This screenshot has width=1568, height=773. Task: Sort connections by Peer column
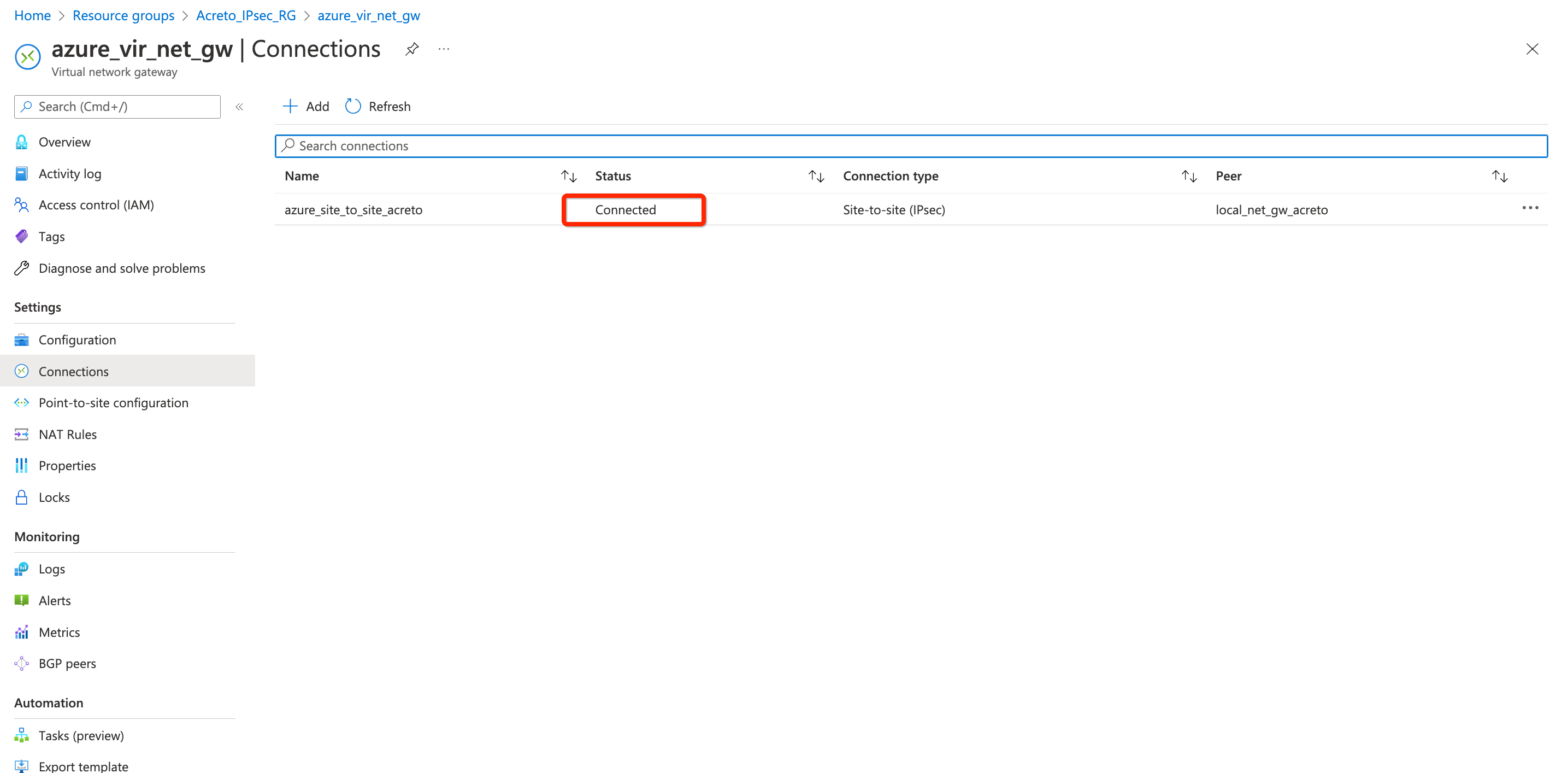[x=1500, y=176]
